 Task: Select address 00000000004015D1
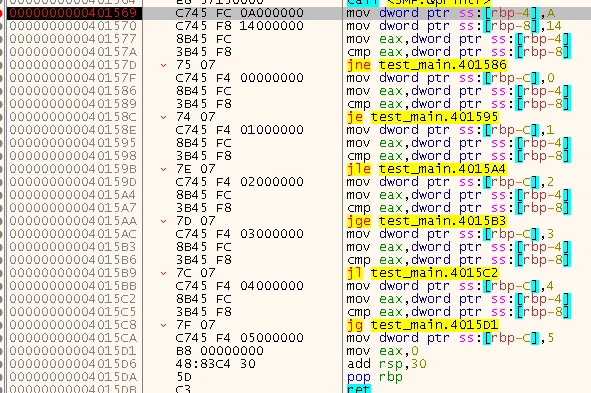coord(73,351)
